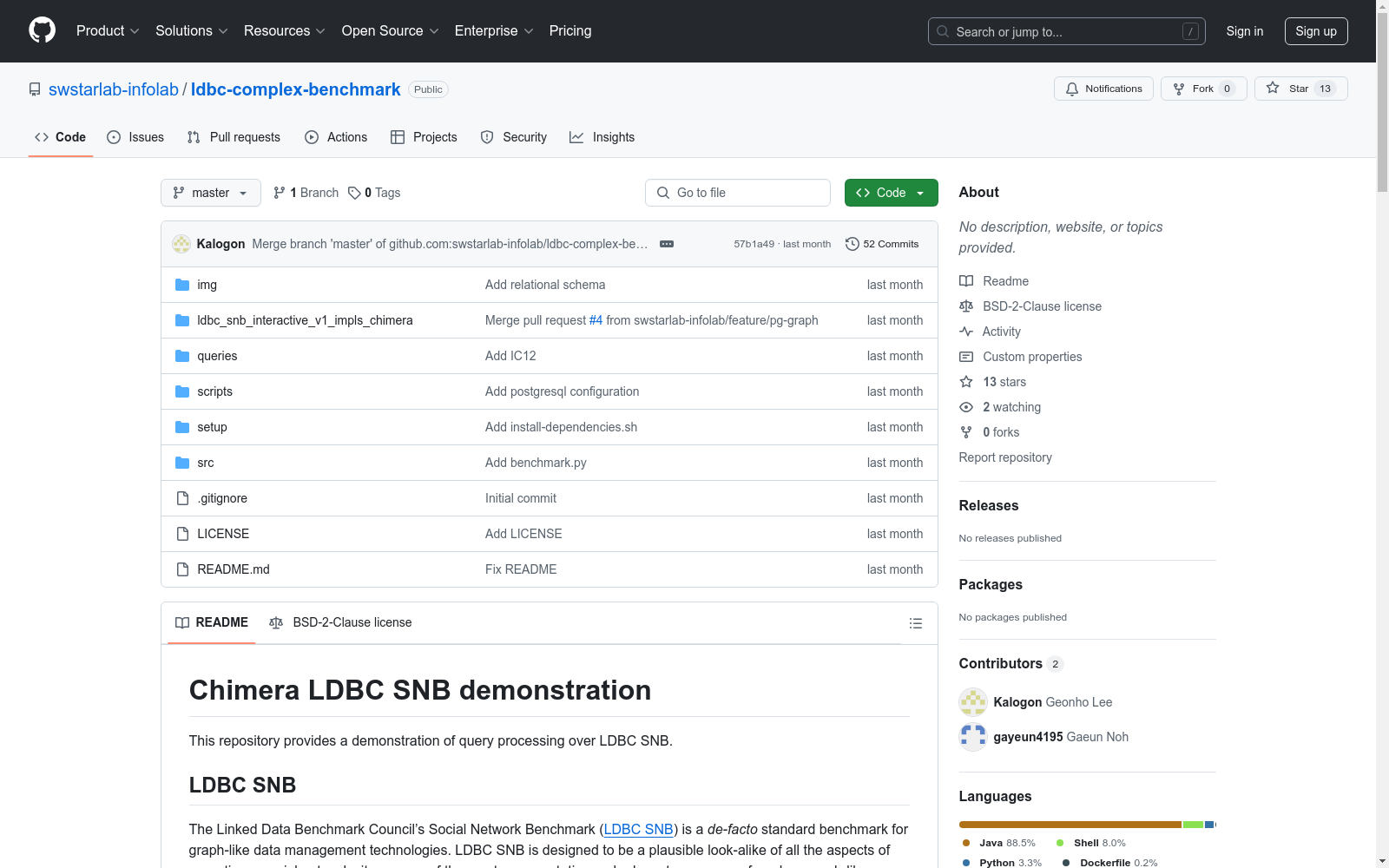The image size is (1389, 868).
Task: Click the star icon next to 13 stars
Action: (966, 382)
